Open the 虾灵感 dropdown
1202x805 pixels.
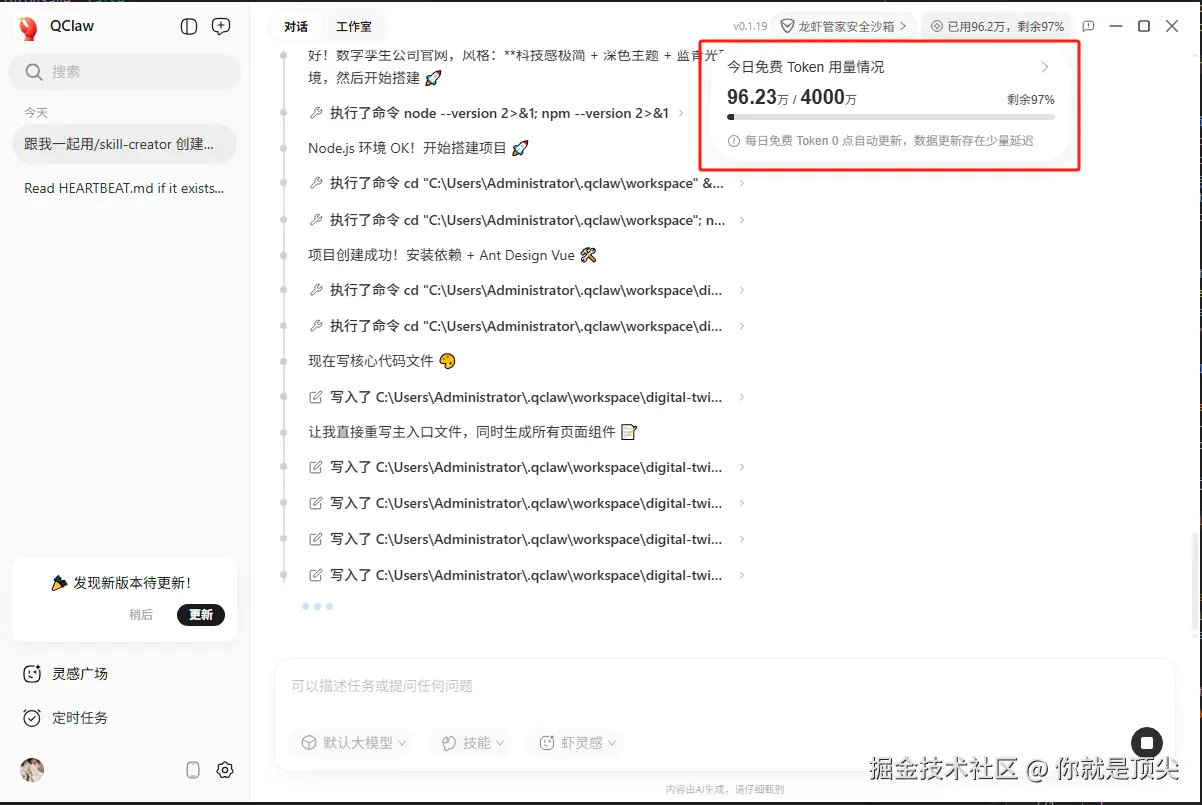pos(574,742)
